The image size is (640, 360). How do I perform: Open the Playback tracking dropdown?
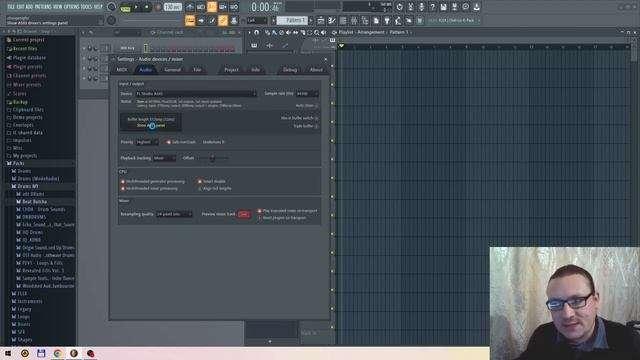tap(164, 158)
